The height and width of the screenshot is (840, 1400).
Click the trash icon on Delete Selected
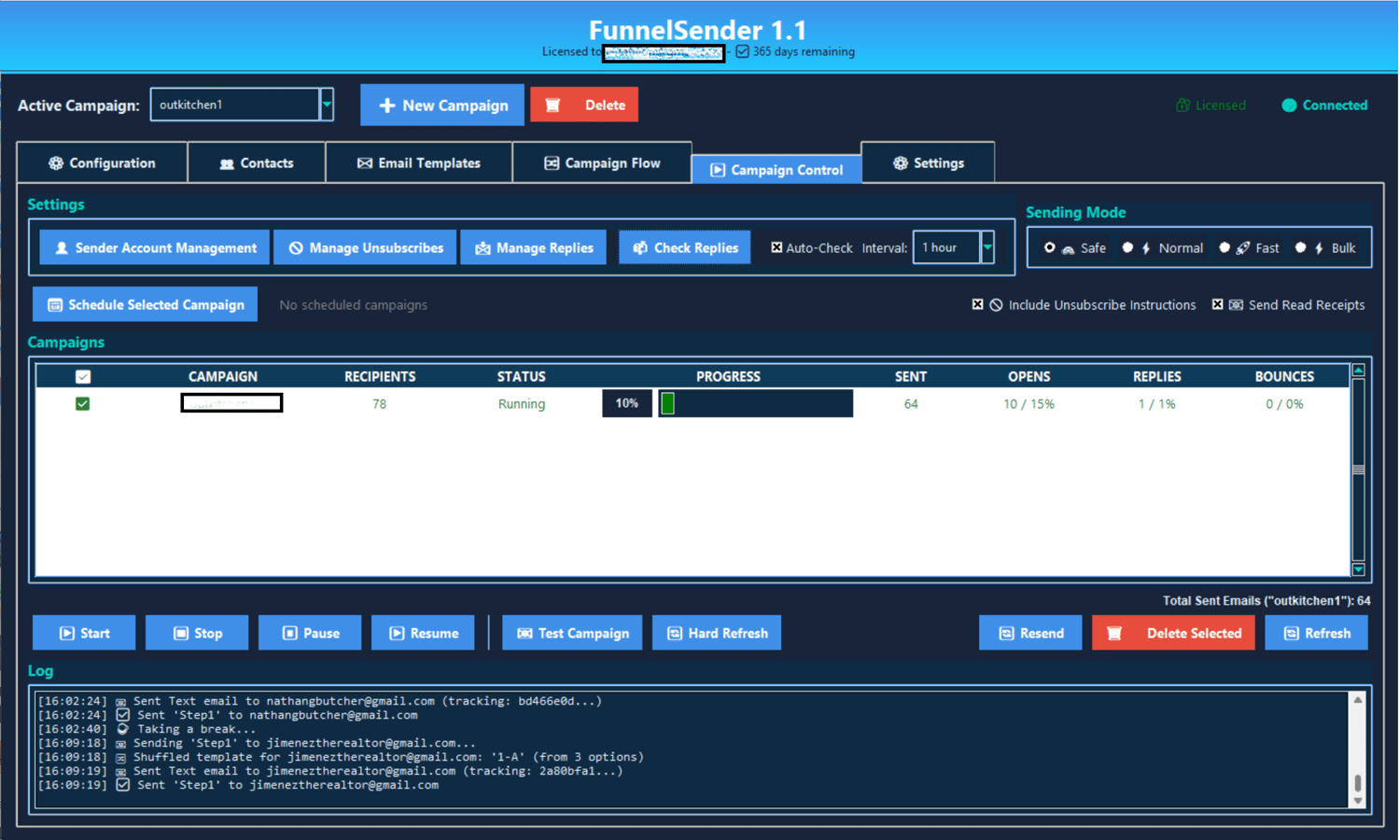point(1113,633)
